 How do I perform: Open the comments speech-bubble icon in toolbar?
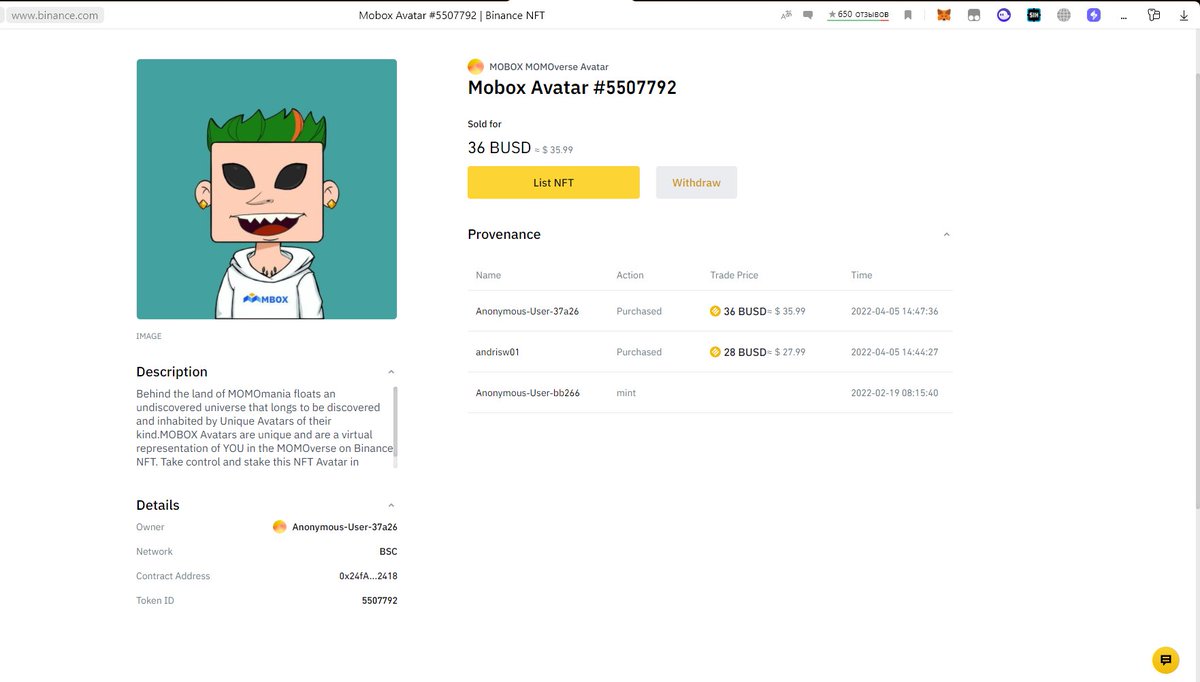click(x=808, y=15)
